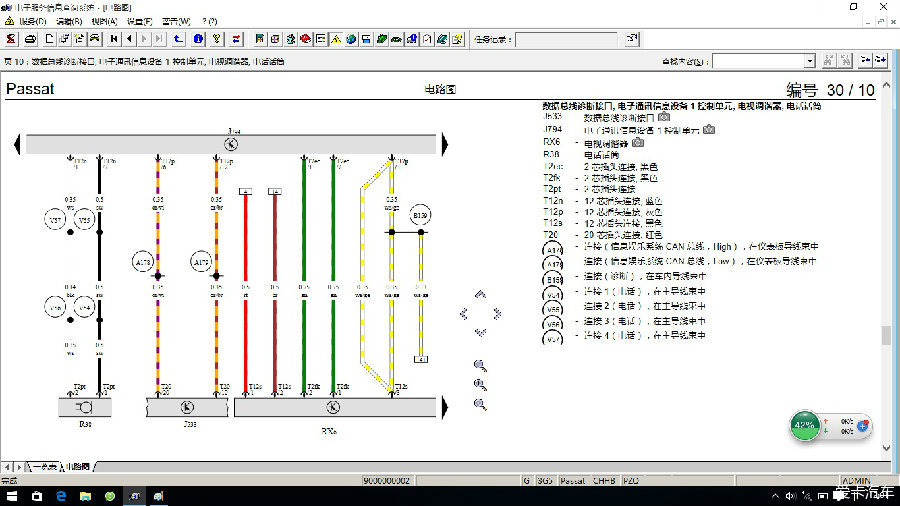
Task: Open the ?(?) help menu
Action: 210,21
